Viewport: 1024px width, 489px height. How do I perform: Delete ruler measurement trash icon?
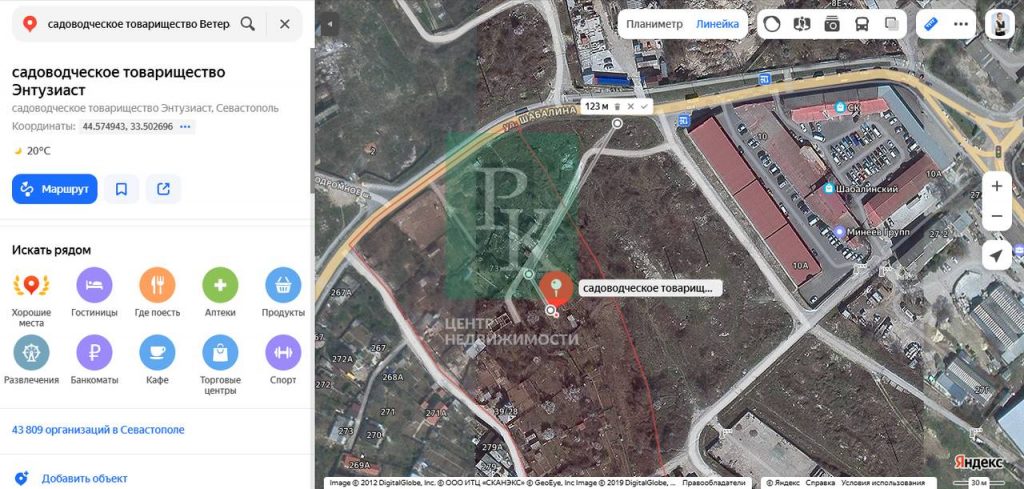[x=618, y=106]
